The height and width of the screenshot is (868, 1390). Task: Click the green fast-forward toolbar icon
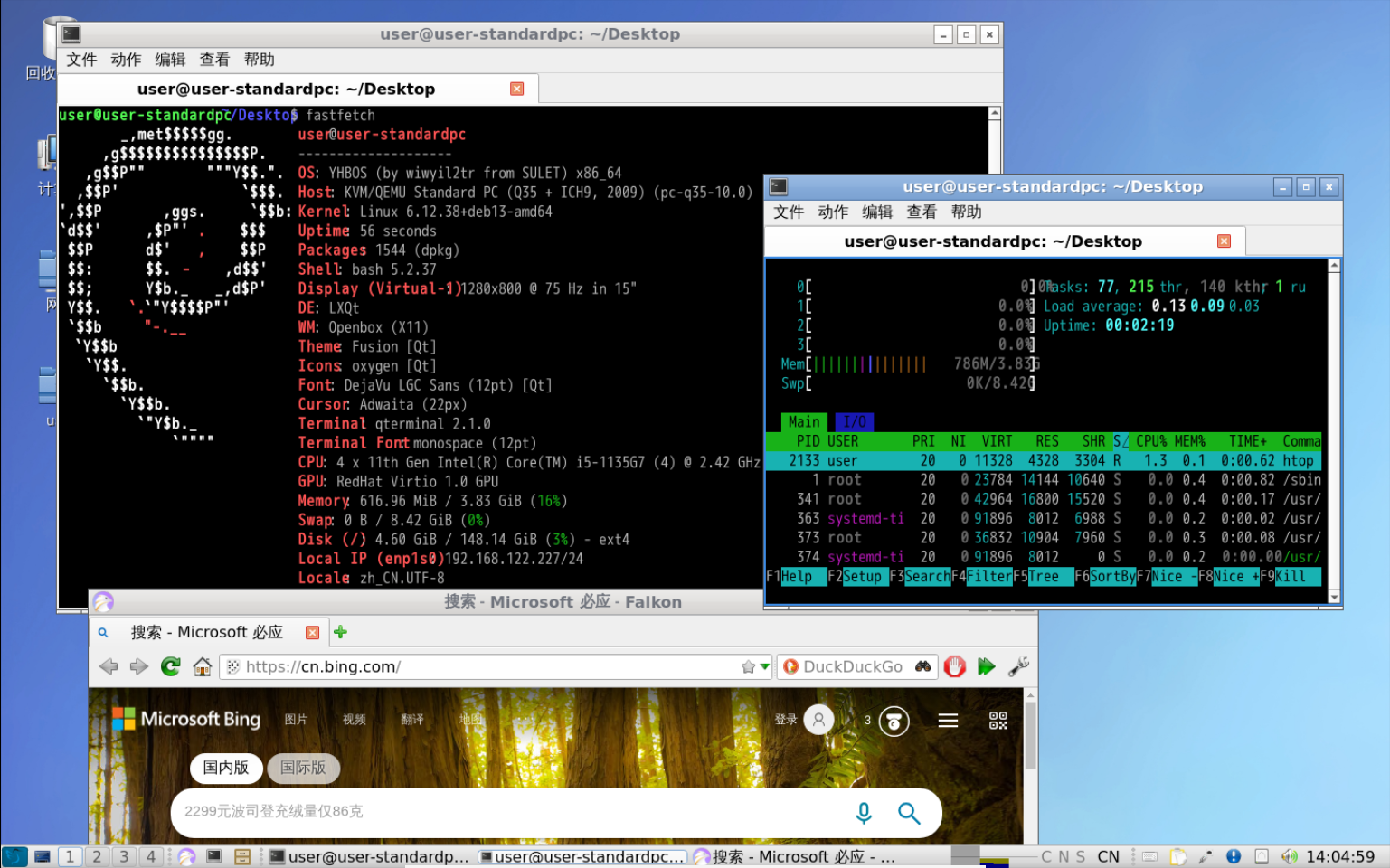pos(986,666)
